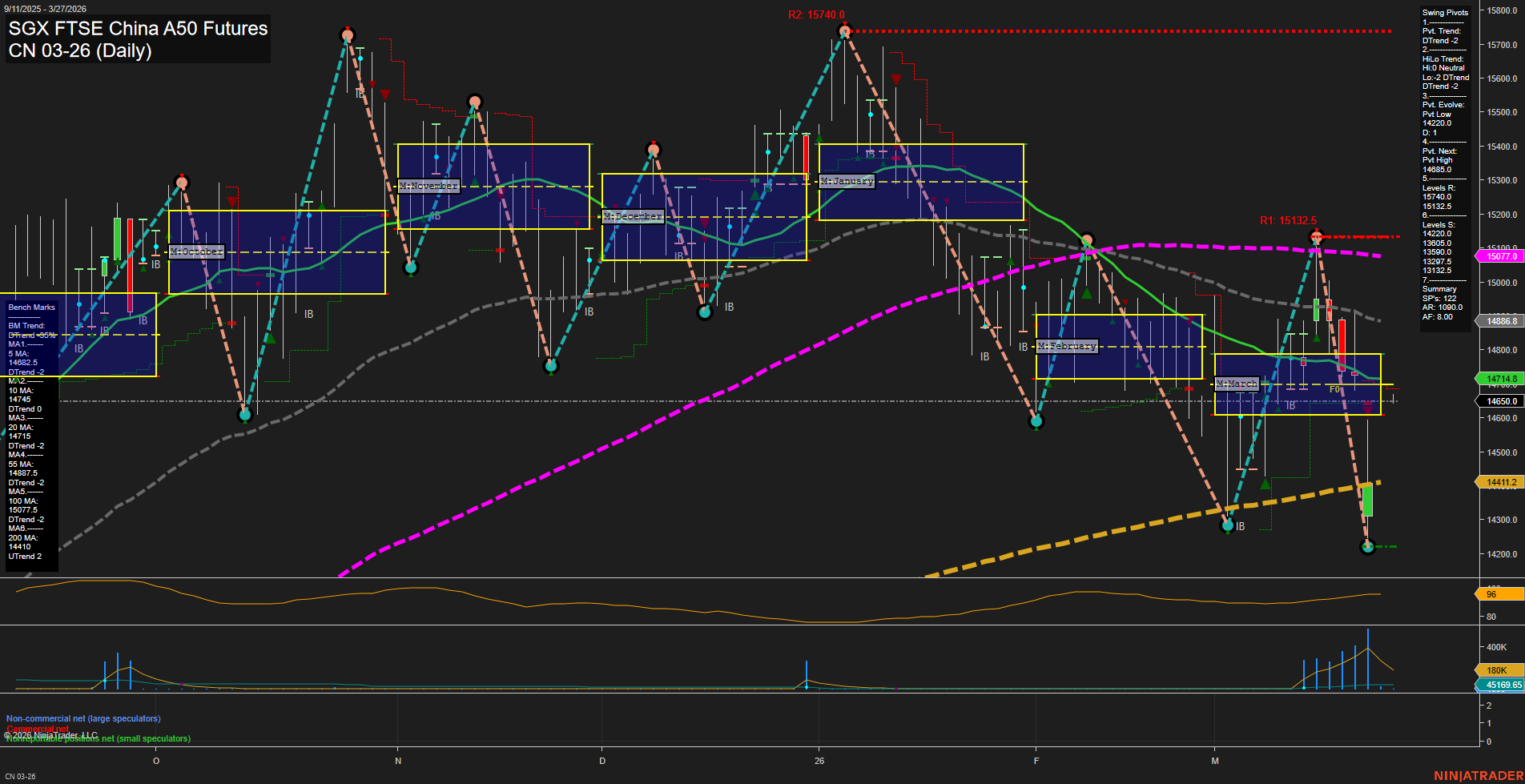Click the latest swing low pivot circle near 14200

click(x=1368, y=547)
